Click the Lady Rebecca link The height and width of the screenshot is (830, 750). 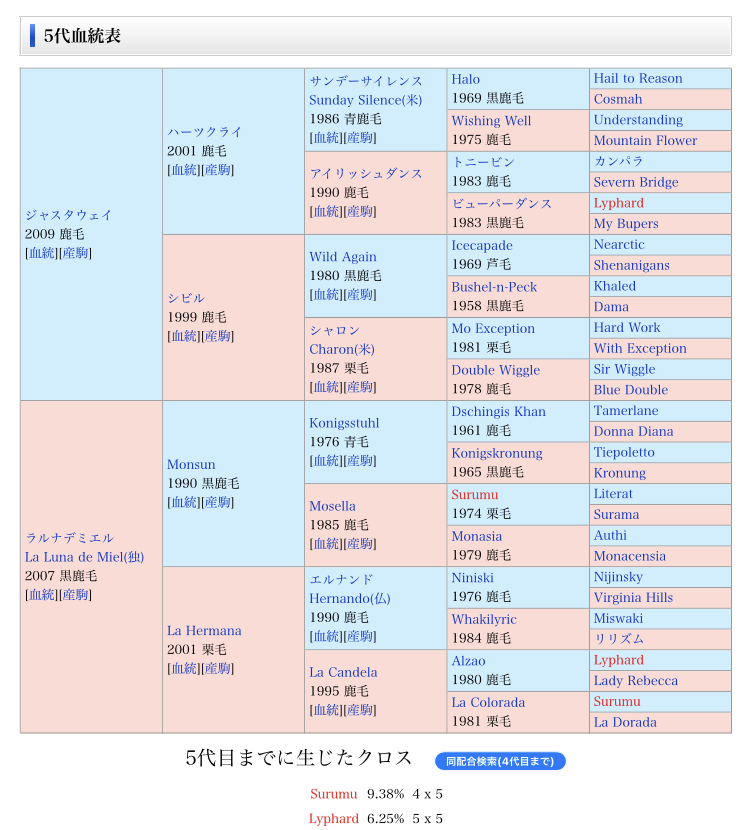[635, 681]
